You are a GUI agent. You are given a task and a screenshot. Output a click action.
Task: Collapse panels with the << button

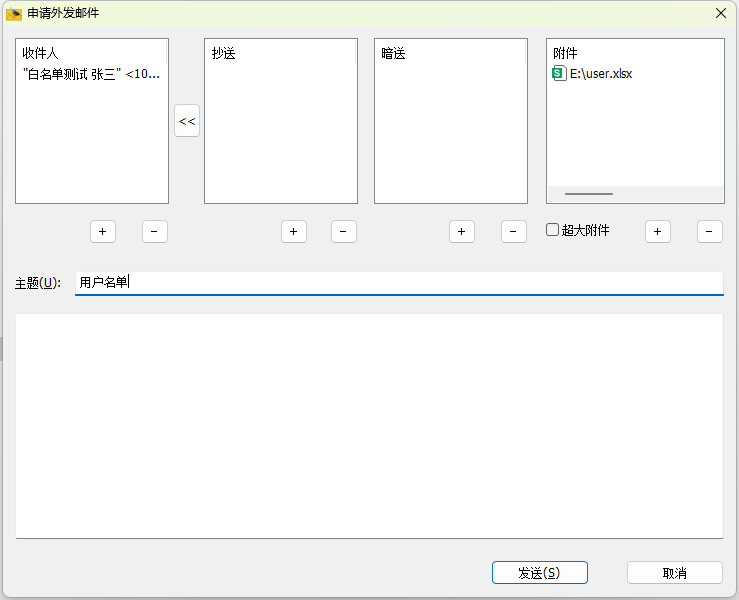[x=187, y=121]
